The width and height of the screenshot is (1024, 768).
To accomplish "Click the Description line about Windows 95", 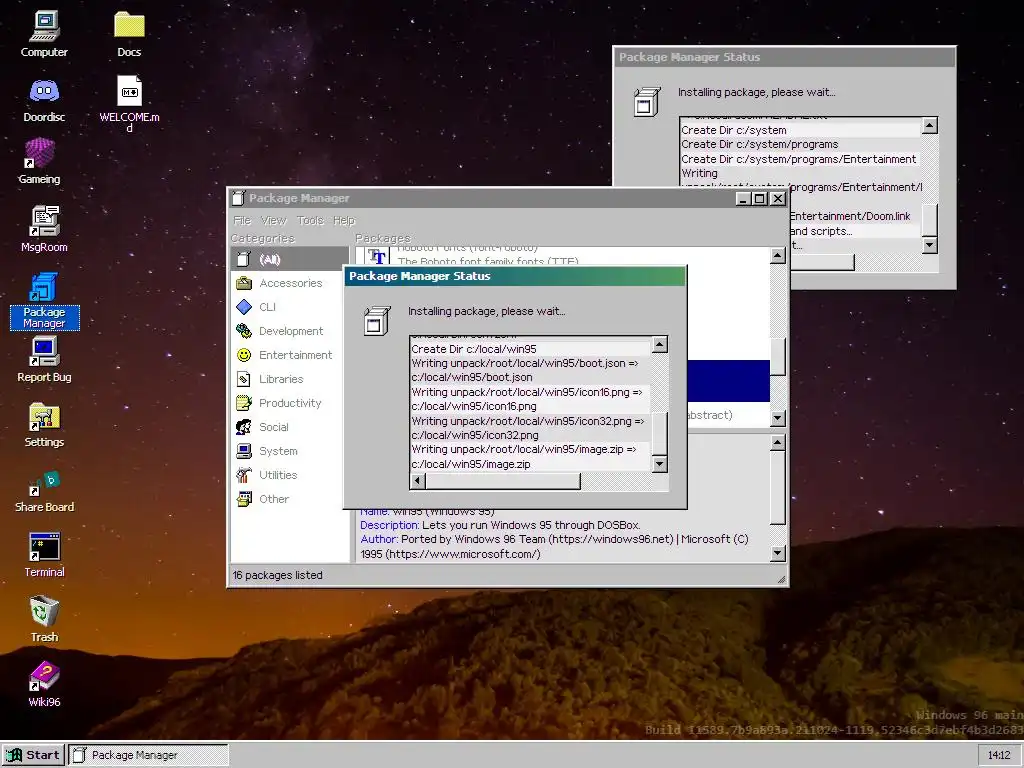I will click(x=500, y=525).
